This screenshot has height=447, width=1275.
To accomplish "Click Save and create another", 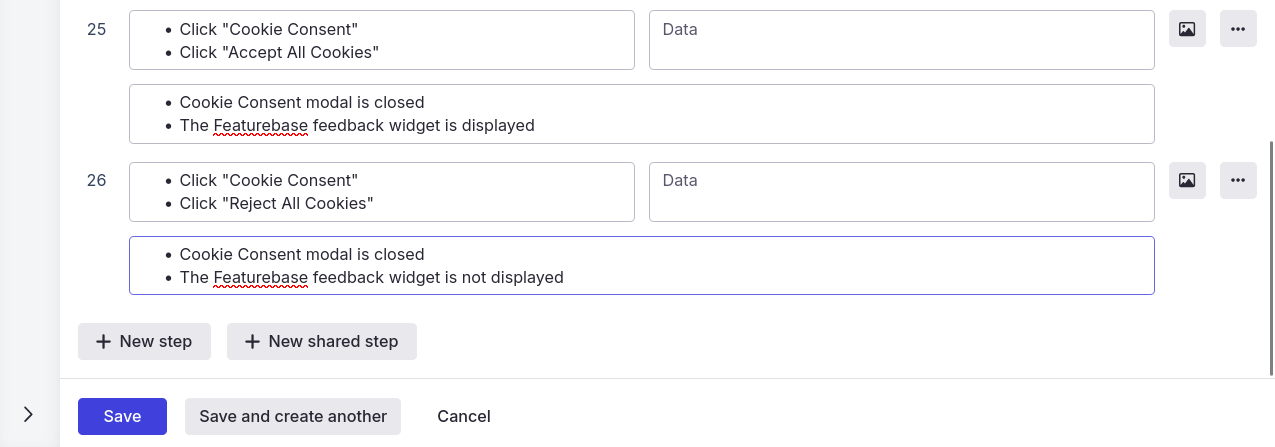I will (292, 416).
